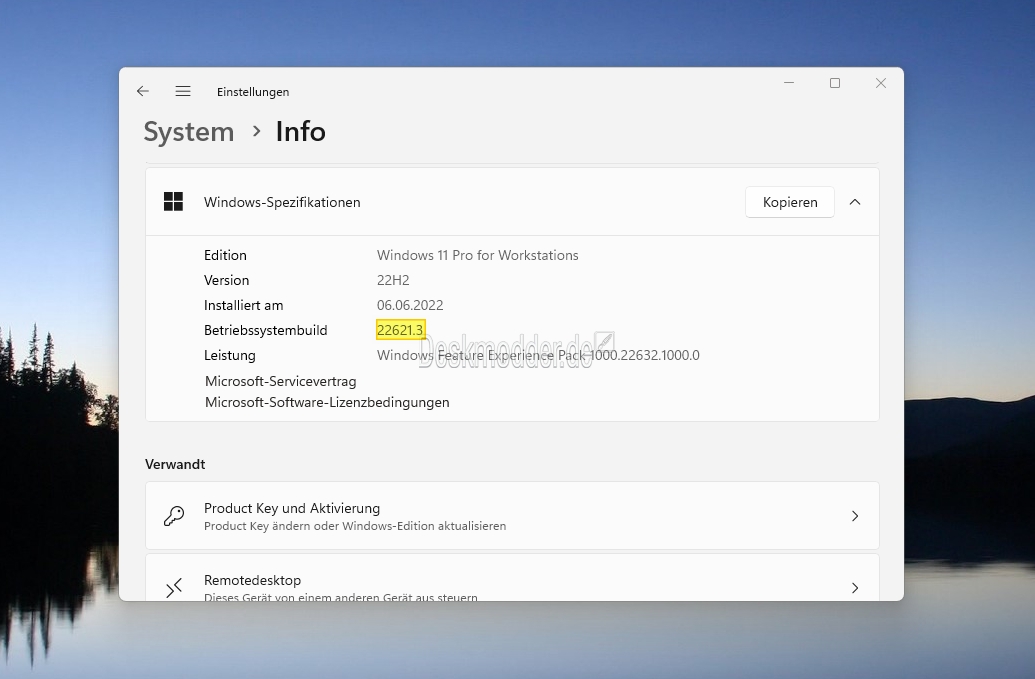This screenshot has width=1035, height=679.
Task: Select the Windows-Spezifikationen header text
Action: pos(282,203)
